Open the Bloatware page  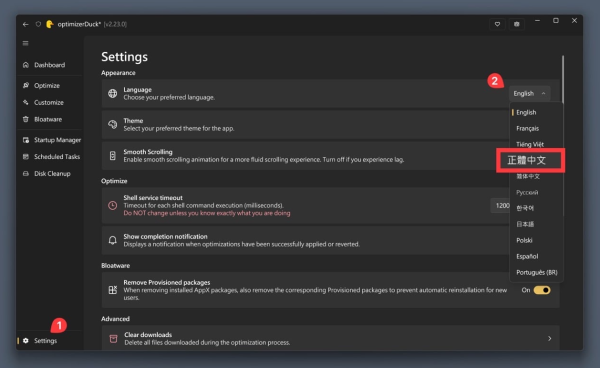tap(49, 119)
